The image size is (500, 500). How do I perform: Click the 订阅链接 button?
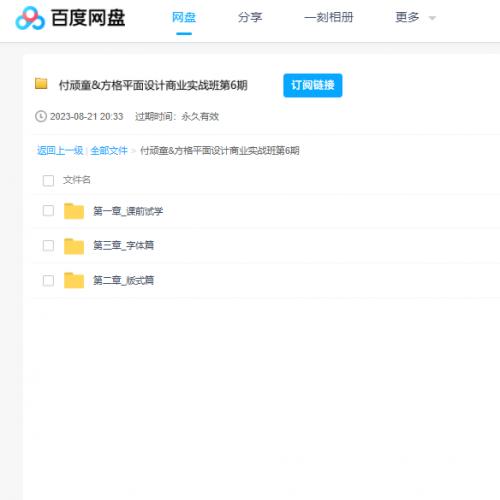(x=313, y=85)
